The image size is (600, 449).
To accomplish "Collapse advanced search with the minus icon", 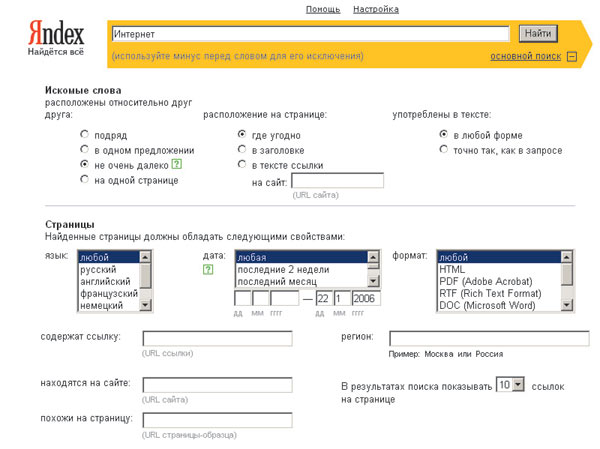I will [572, 56].
